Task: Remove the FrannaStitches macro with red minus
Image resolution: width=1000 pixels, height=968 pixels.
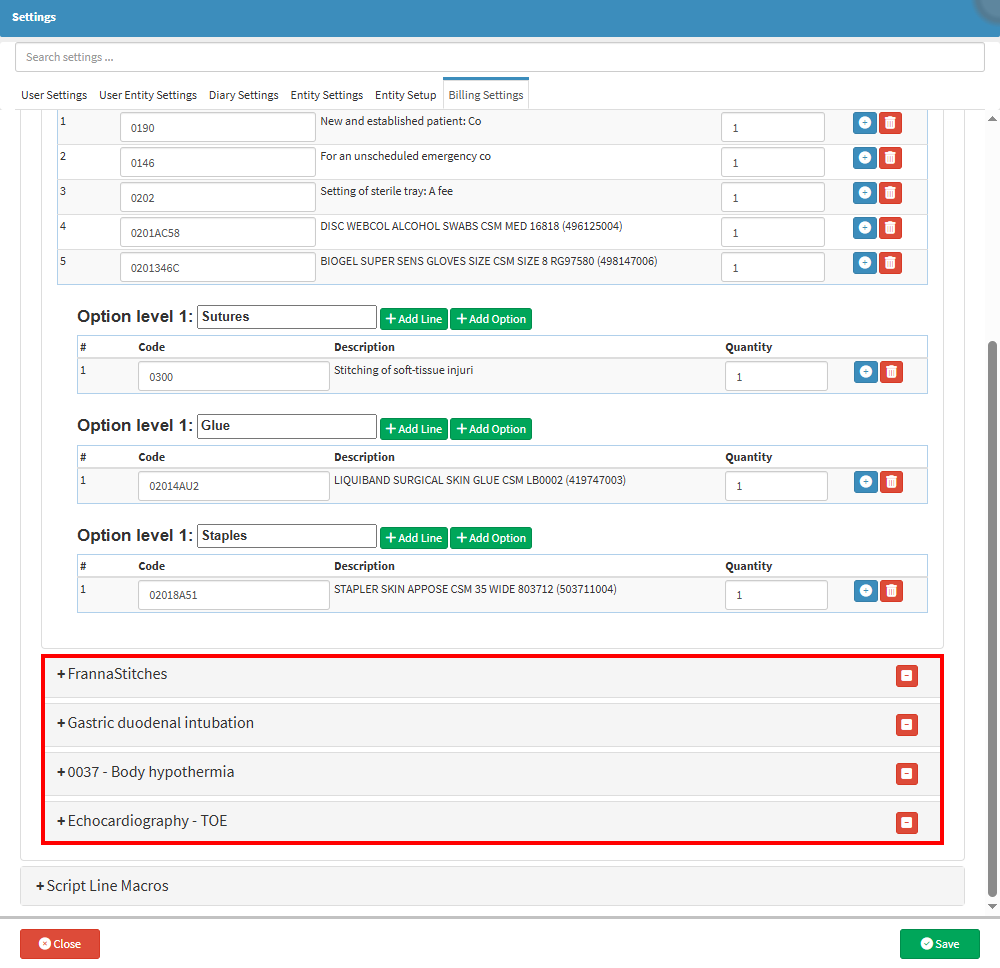Action: [906, 676]
